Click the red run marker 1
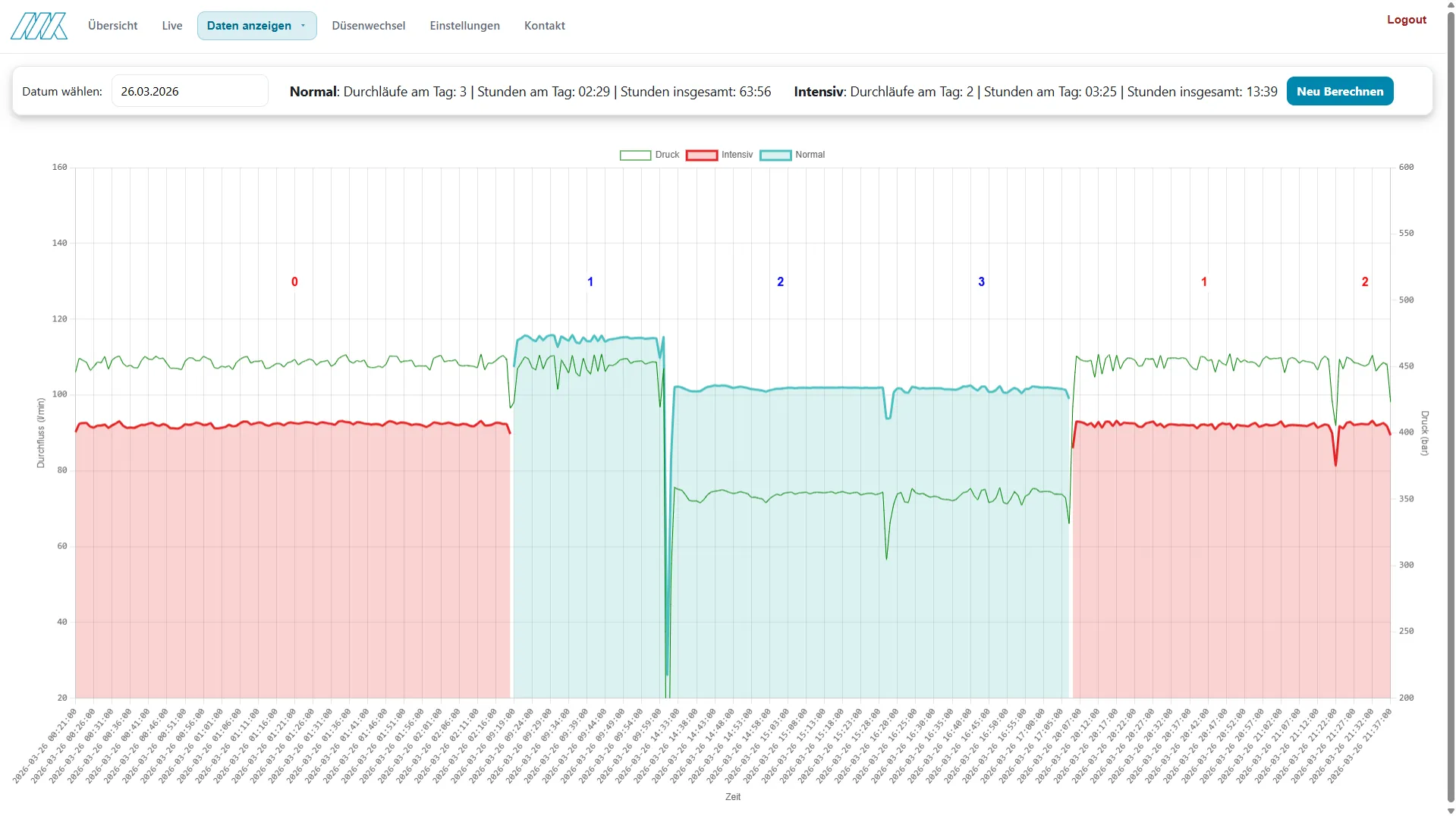Image resolution: width=1456 pixels, height=816 pixels. coord(1204,282)
